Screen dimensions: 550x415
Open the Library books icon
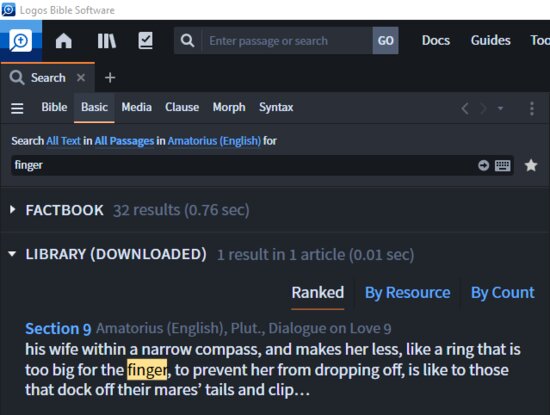pos(107,41)
